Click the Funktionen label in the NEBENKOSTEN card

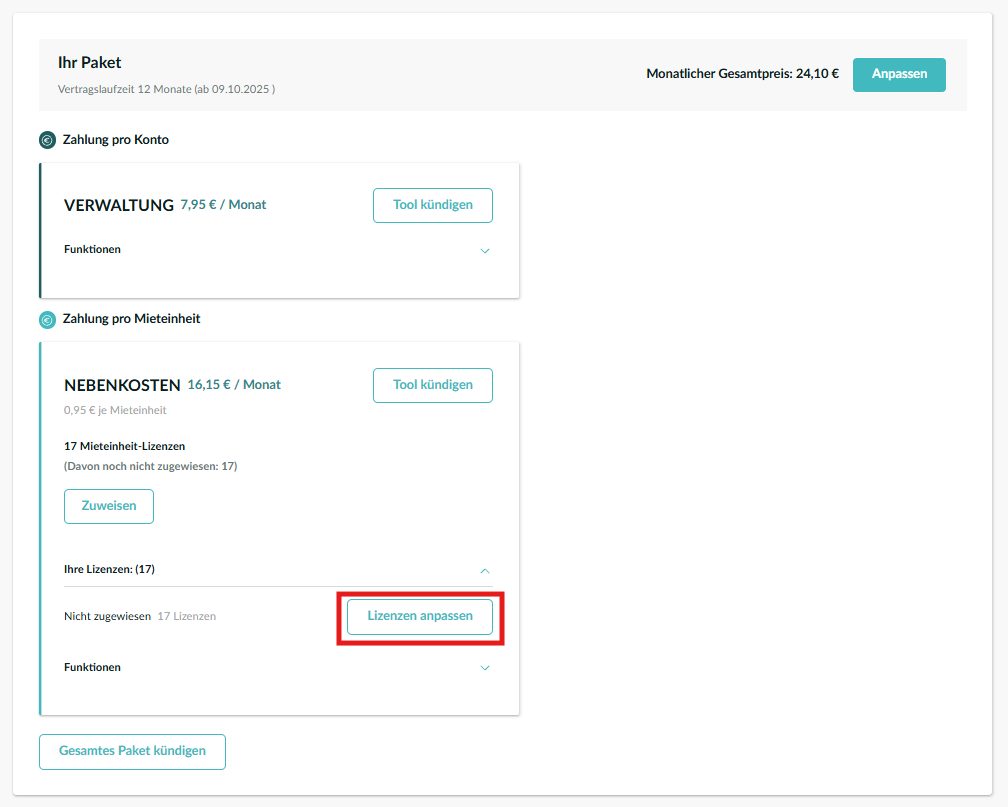click(x=92, y=667)
